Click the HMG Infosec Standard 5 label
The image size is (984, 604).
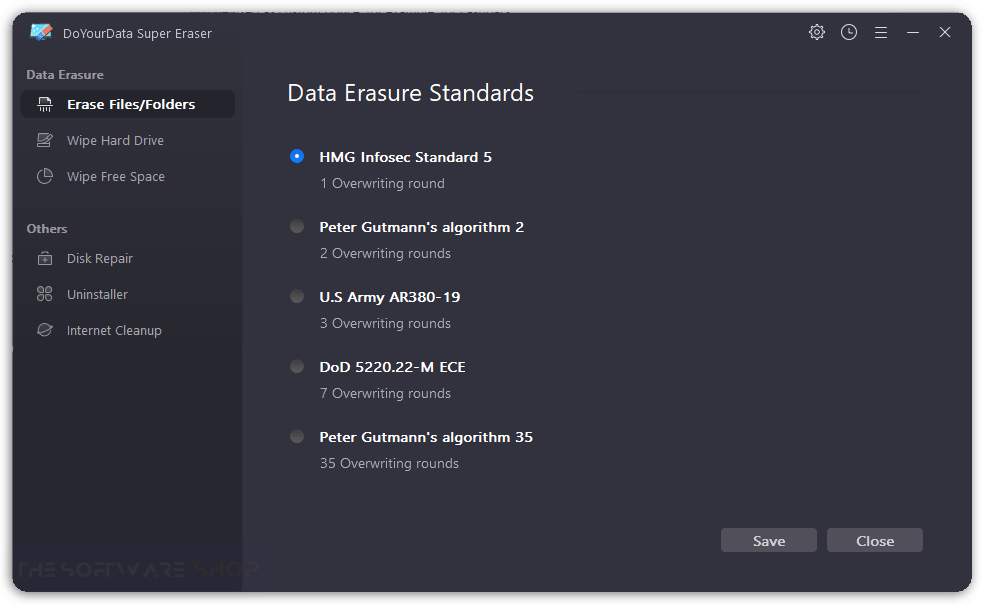click(405, 157)
